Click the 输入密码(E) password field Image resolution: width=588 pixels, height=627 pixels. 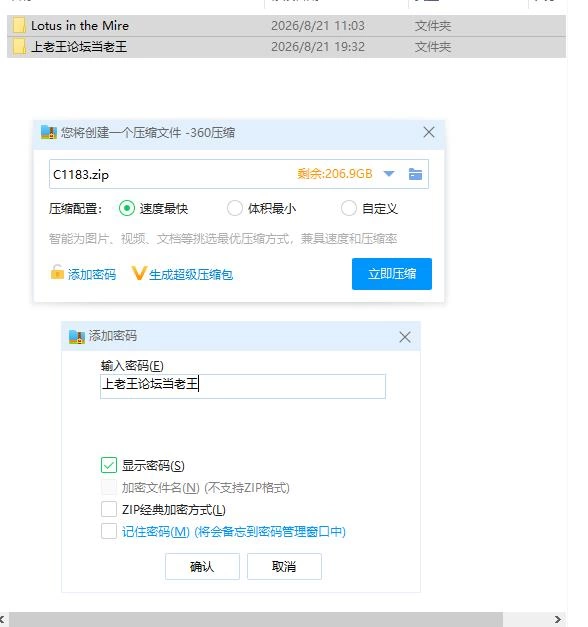pyautogui.click(x=243, y=386)
